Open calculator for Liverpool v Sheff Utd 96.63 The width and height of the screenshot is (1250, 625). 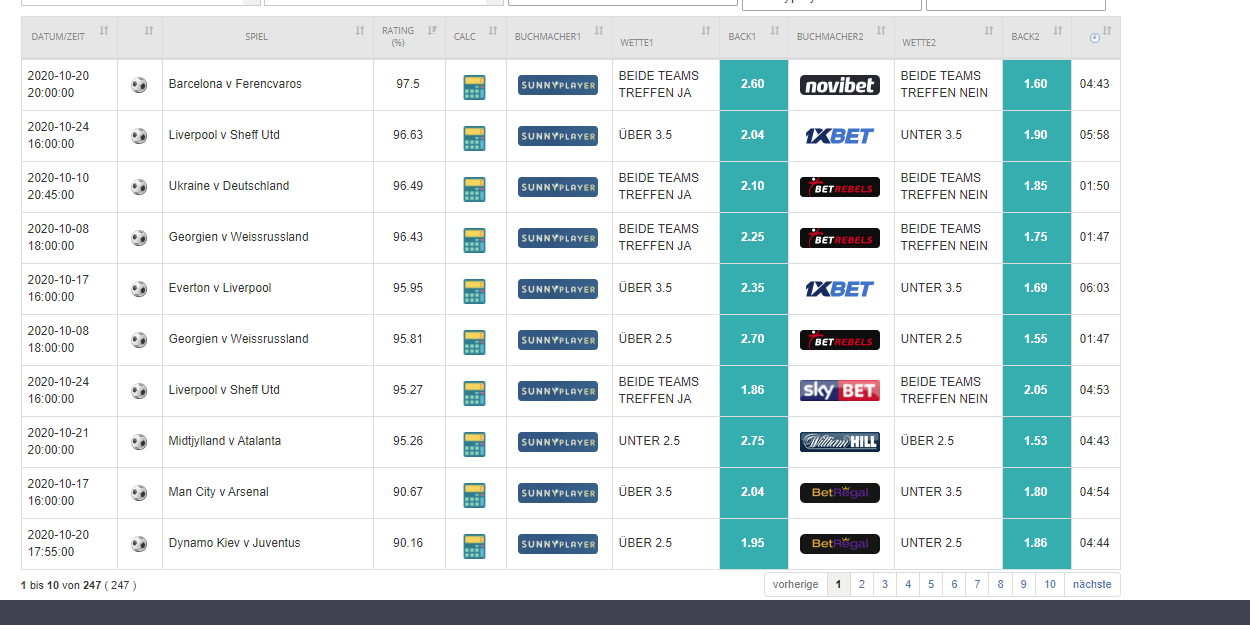pos(475,138)
